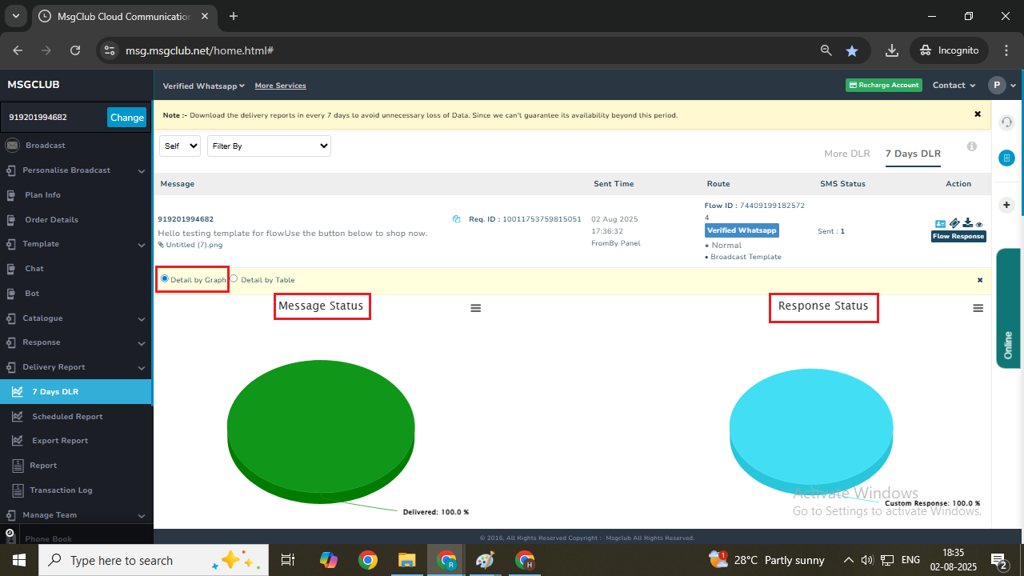Viewport: 1024px width, 576px height.
Task: Open the taskbar notification center
Action: coord(998,560)
